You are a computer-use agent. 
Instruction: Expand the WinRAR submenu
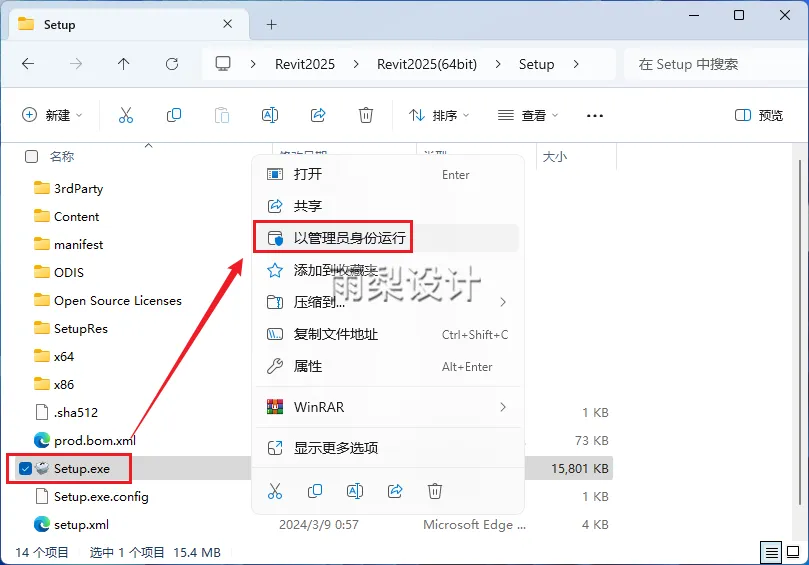pos(503,407)
